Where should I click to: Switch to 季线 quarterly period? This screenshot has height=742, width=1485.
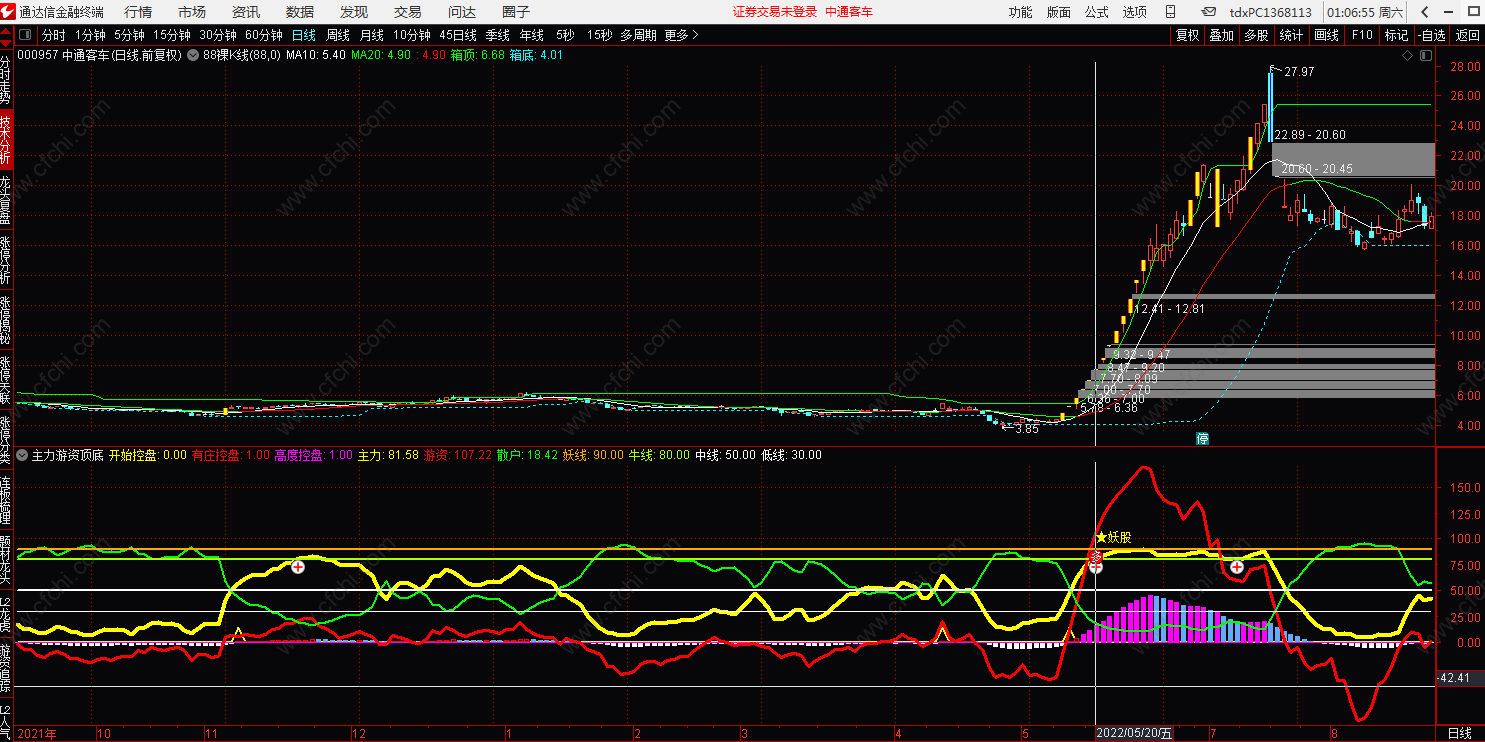[x=498, y=35]
